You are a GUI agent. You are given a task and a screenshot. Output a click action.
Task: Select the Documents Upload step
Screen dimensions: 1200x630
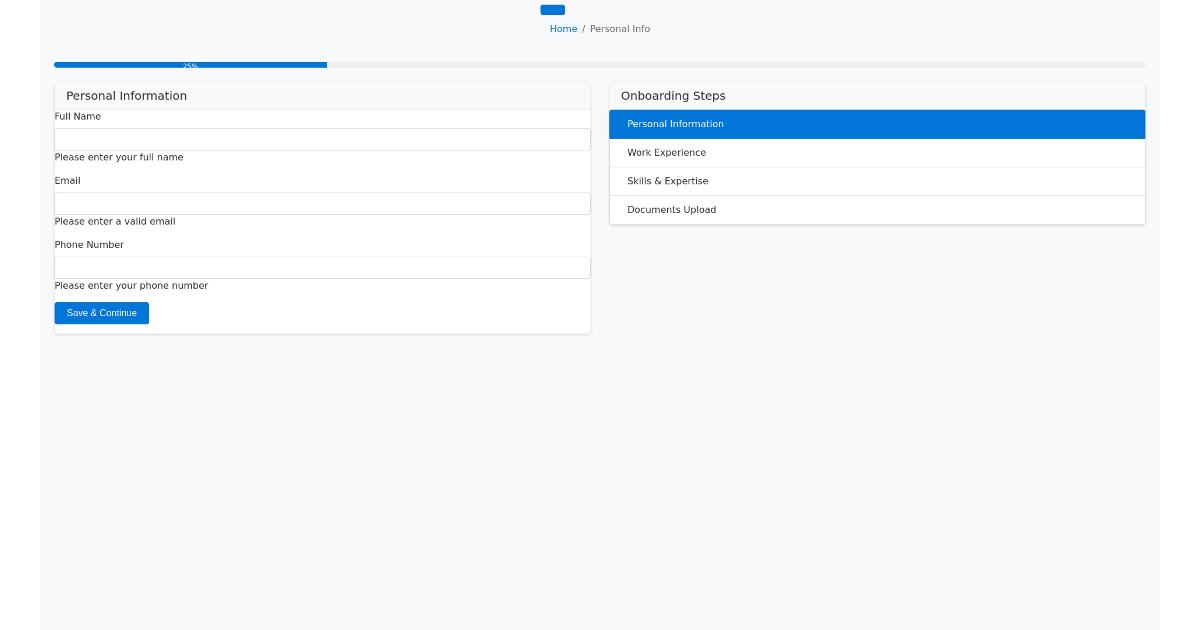[x=877, y=209]
